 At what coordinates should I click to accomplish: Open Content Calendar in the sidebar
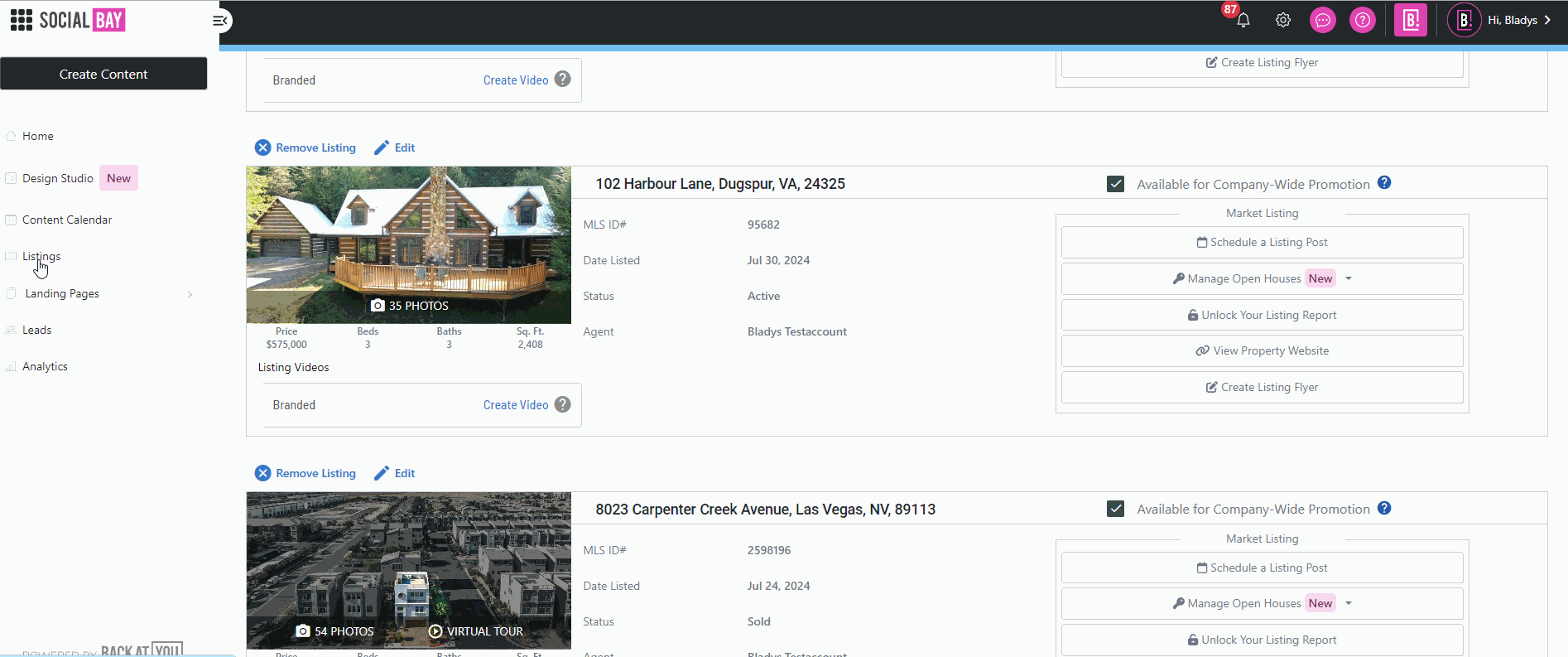click(67, 220)
